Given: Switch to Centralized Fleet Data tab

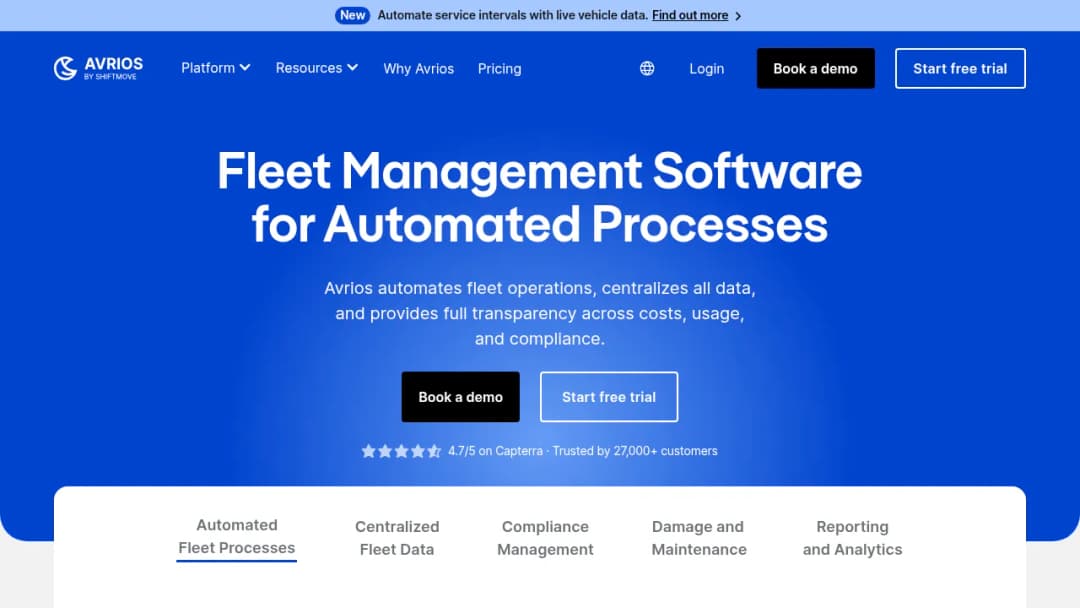Looking at the screenshot, I should point(397,538).
